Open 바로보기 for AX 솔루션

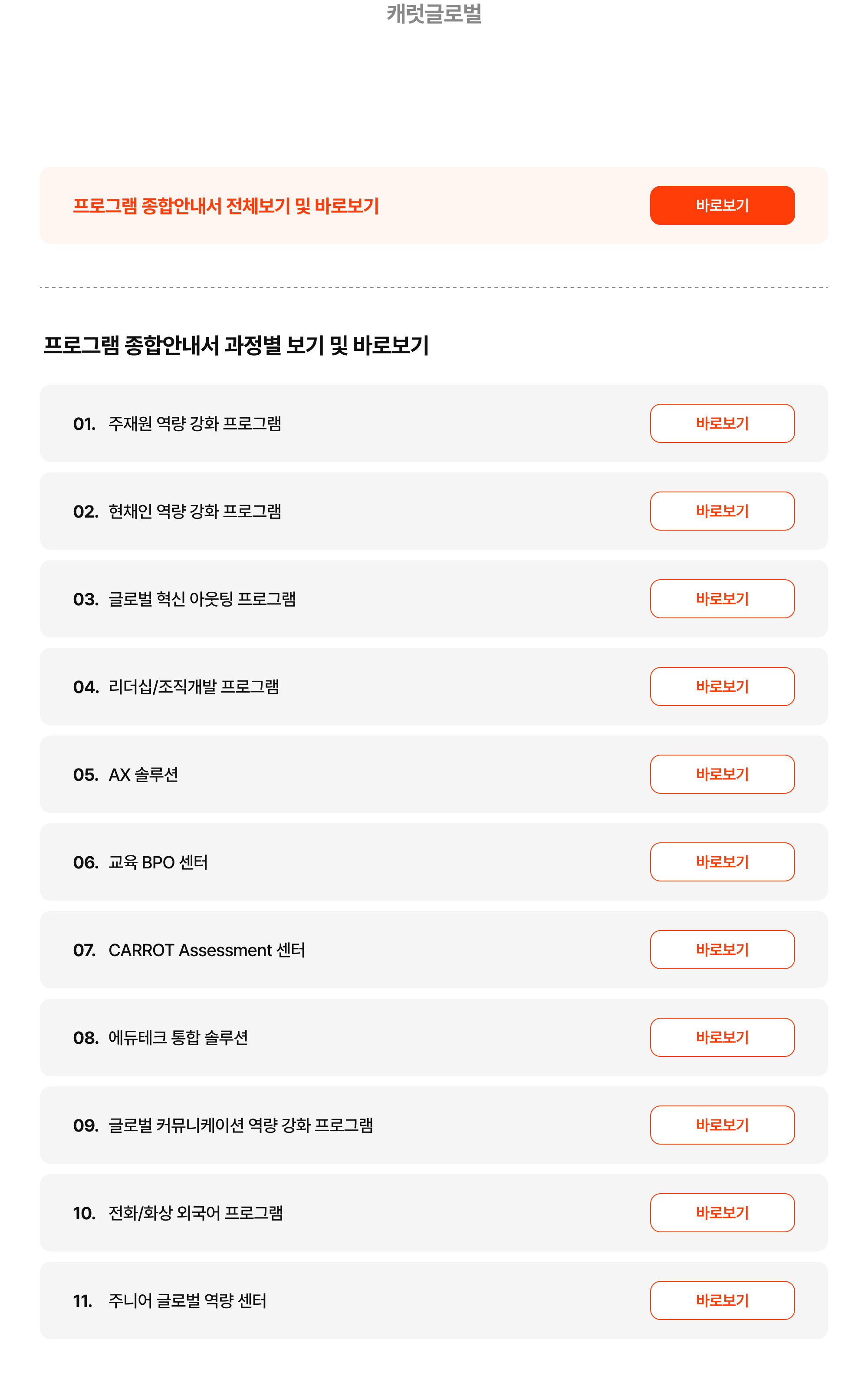(x=722, y=774)
